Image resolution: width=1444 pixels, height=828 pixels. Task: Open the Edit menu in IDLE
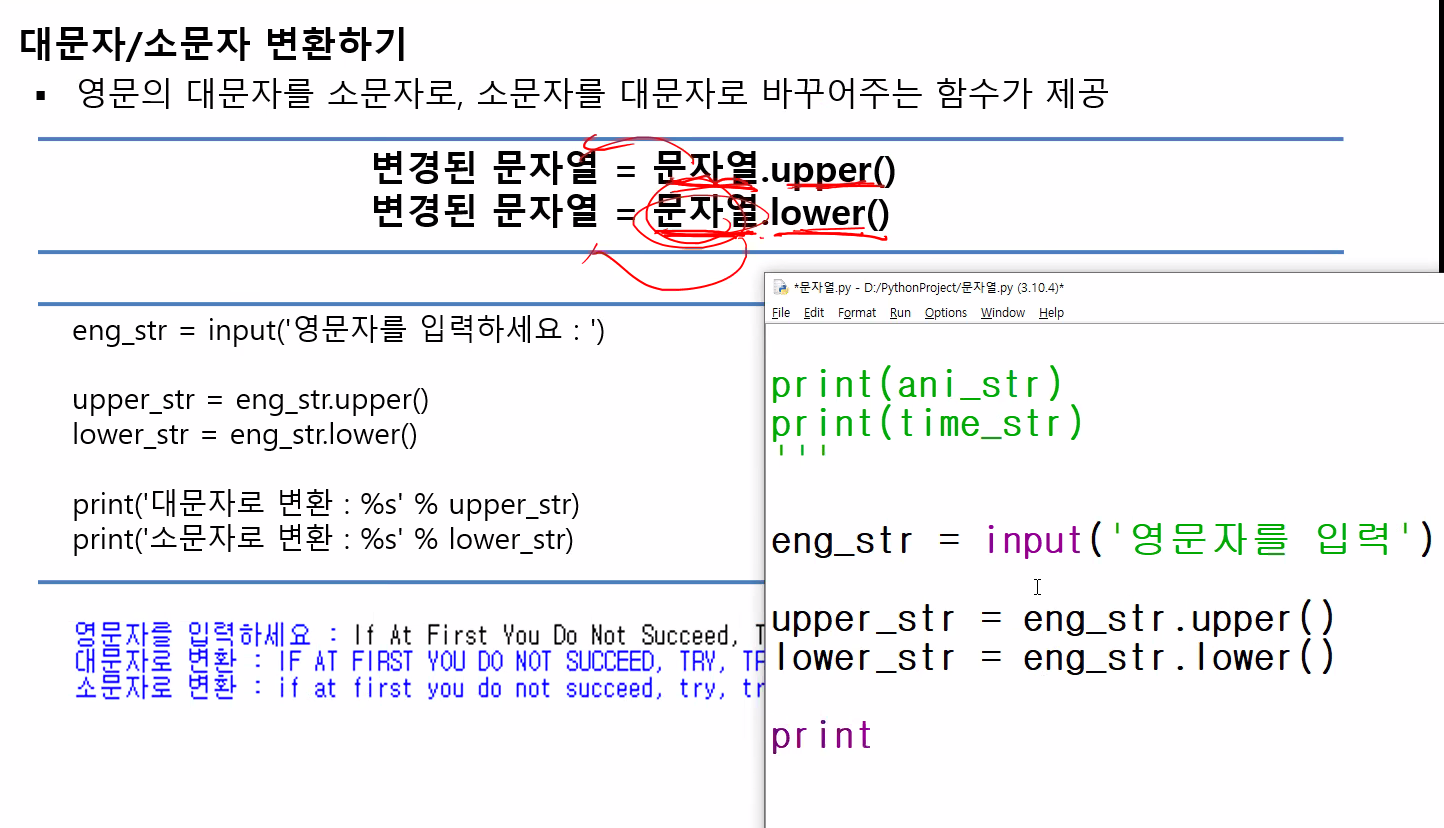(814, 313)
